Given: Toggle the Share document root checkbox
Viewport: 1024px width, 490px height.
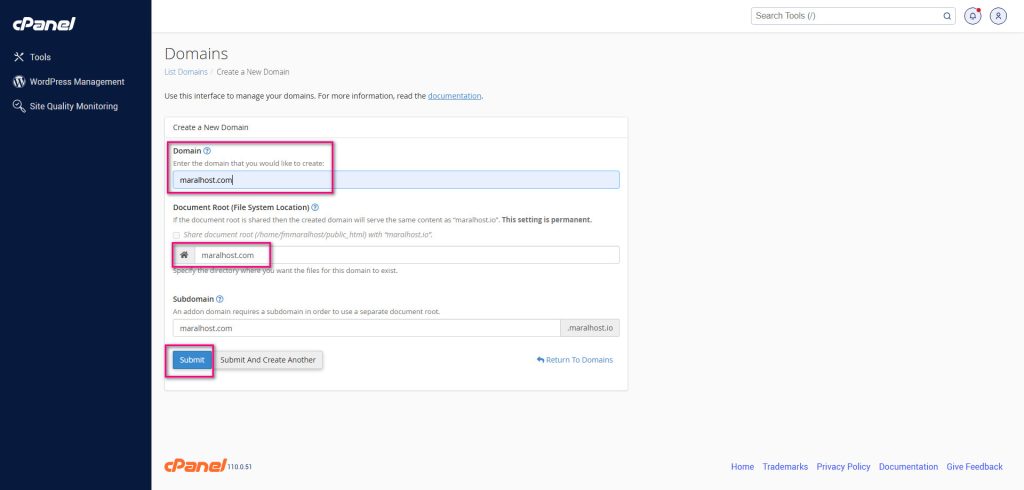Looking at the screenshot, I should pos(176,235).
